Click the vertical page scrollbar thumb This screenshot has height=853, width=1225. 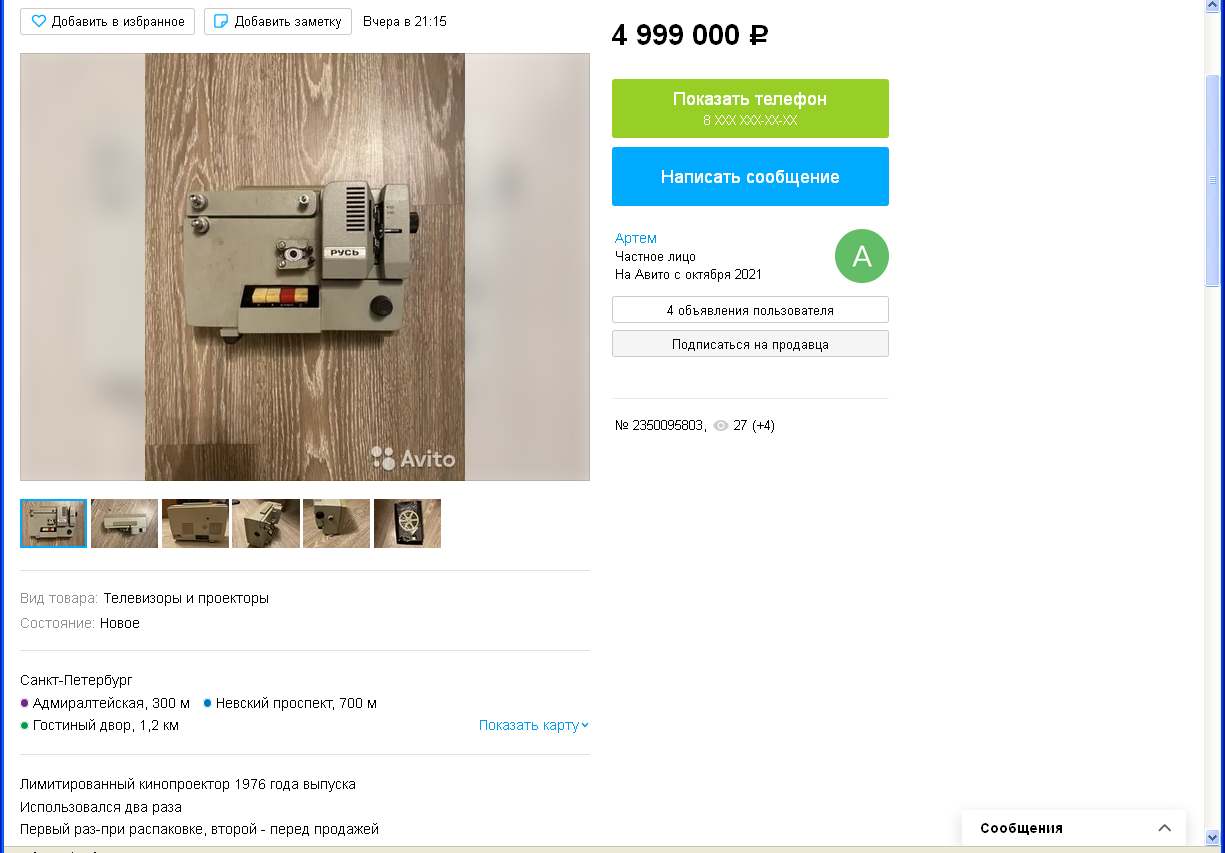(x=1213, y=182)
